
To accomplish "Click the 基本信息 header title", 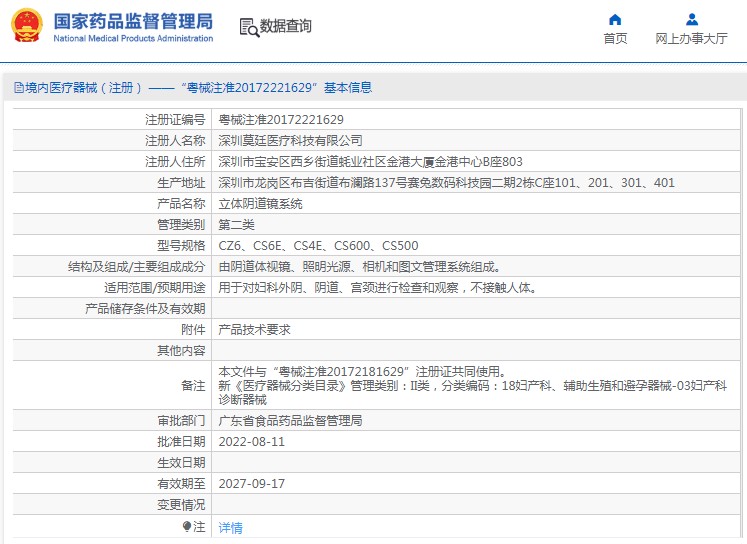I will [x=348, y=88].
